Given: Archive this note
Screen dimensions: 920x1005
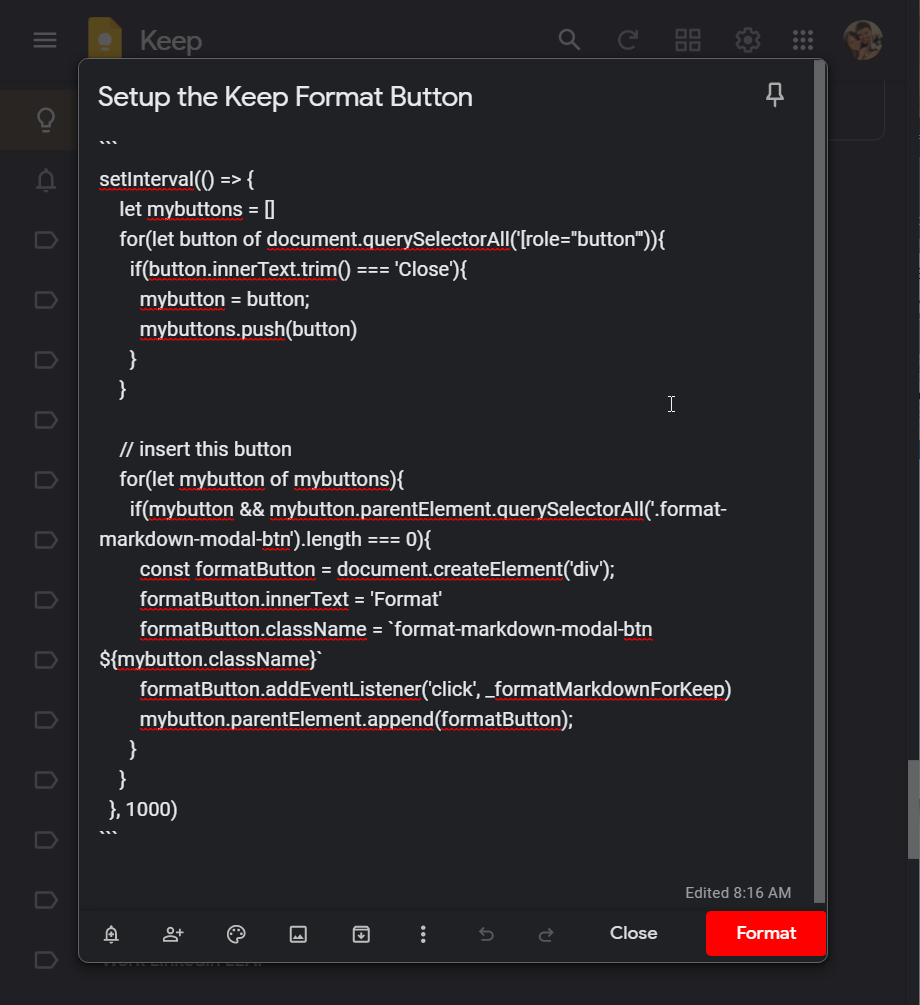Looking at the screenshot, I should (x=360, y=934).
